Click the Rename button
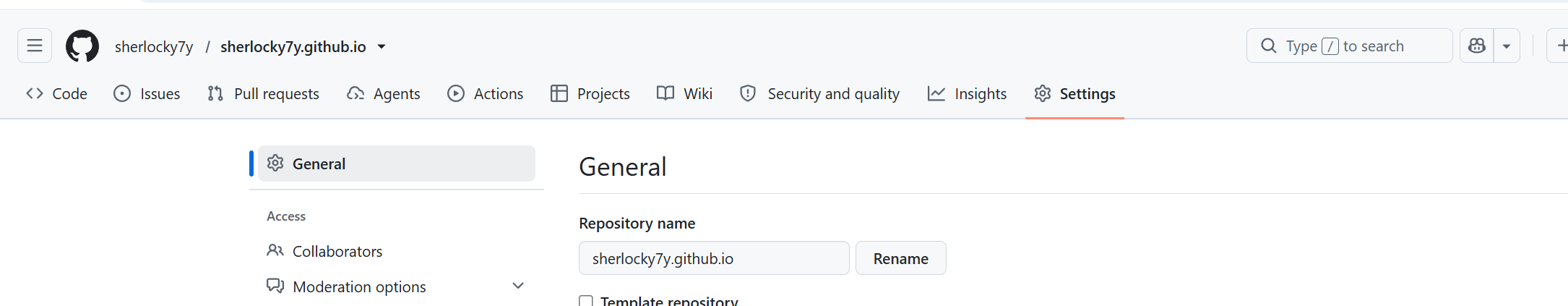Screen dimensions: 1568x306 click(900, 258)
